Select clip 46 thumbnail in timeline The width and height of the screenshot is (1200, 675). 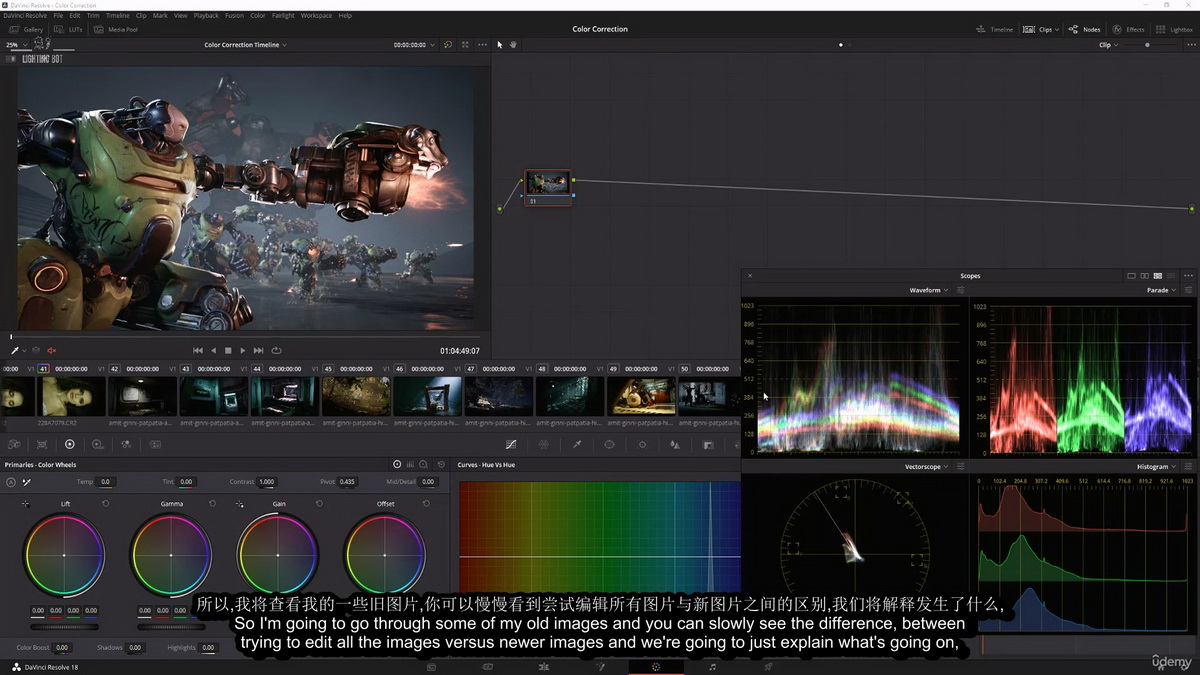(x=427, y=396)
